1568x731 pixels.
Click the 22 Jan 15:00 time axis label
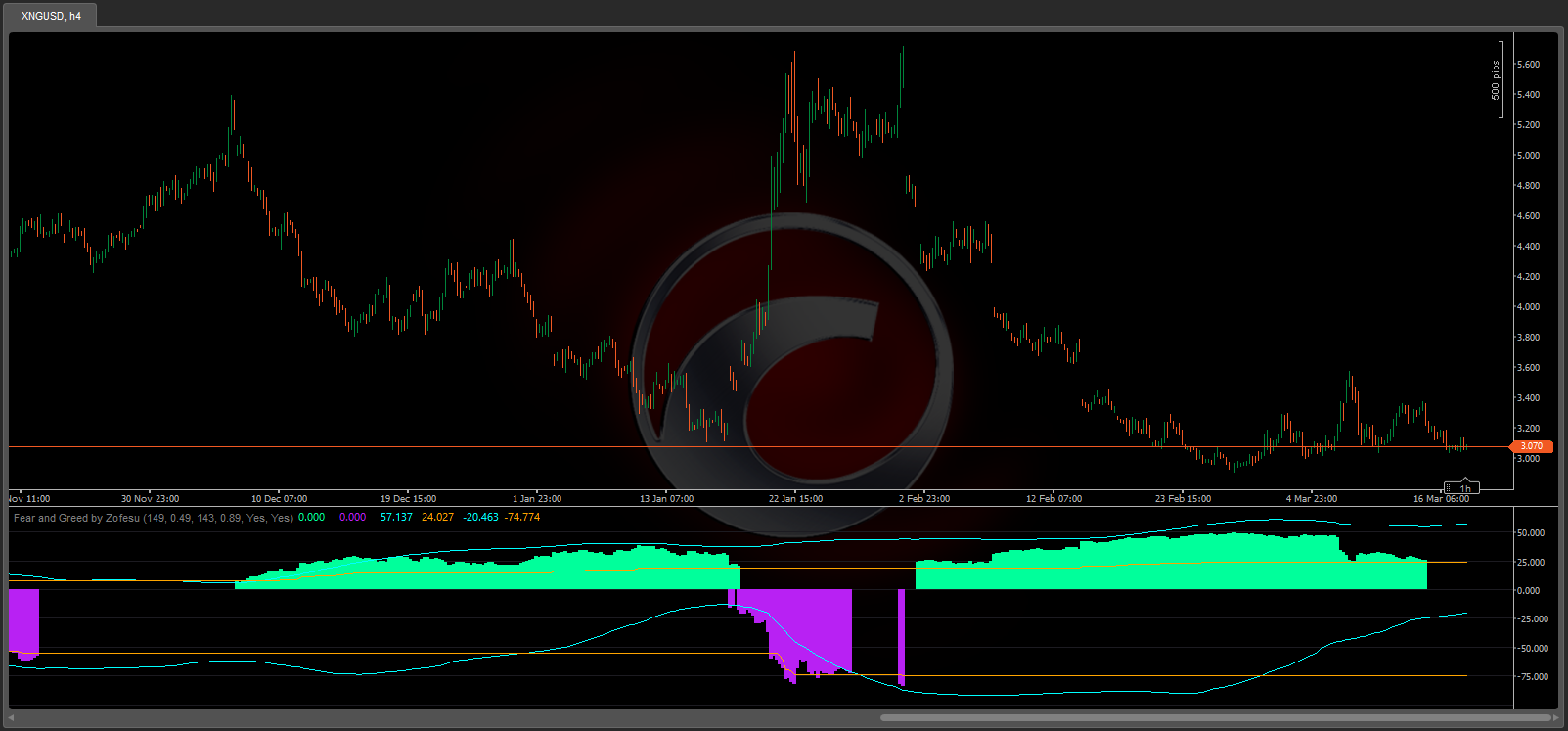pyautogui.click(x=795, y=499)
